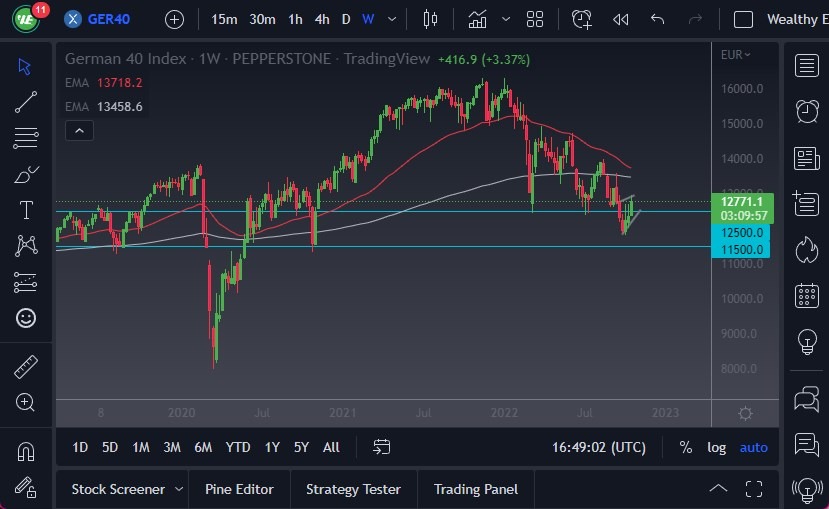Open the EUR currency dropdown
Viewport: 829px width, 509px height.
click(736, 55)
